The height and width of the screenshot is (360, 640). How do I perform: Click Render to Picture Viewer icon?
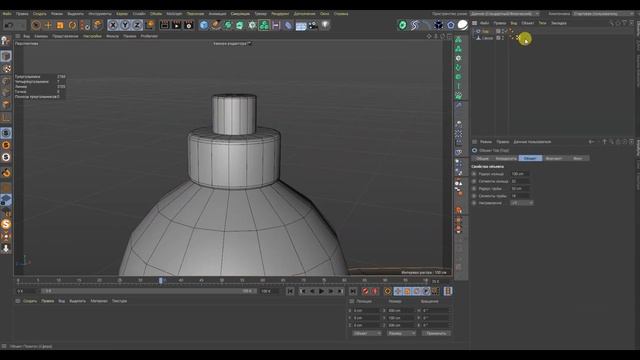[177, 25]
